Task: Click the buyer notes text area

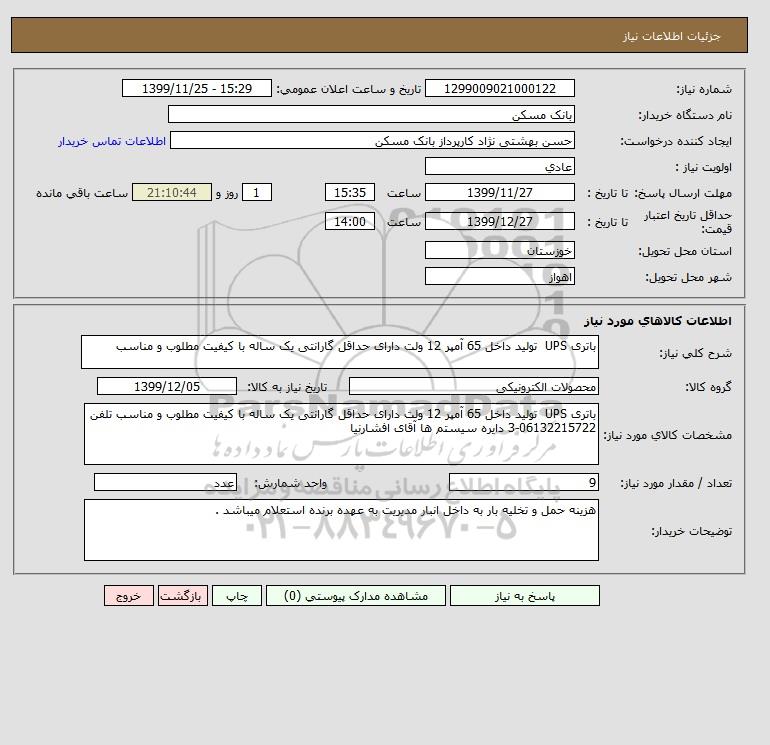Action: click(x=341, y=530)
